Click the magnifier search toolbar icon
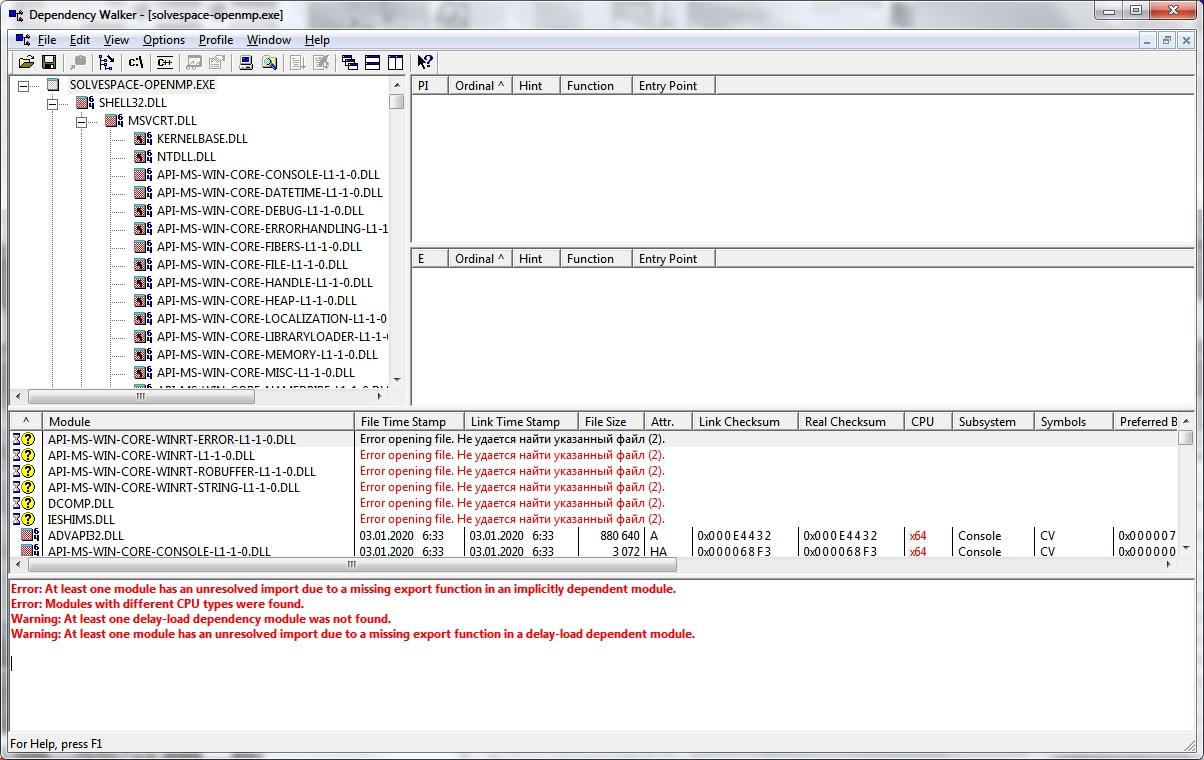 point(270,62)
